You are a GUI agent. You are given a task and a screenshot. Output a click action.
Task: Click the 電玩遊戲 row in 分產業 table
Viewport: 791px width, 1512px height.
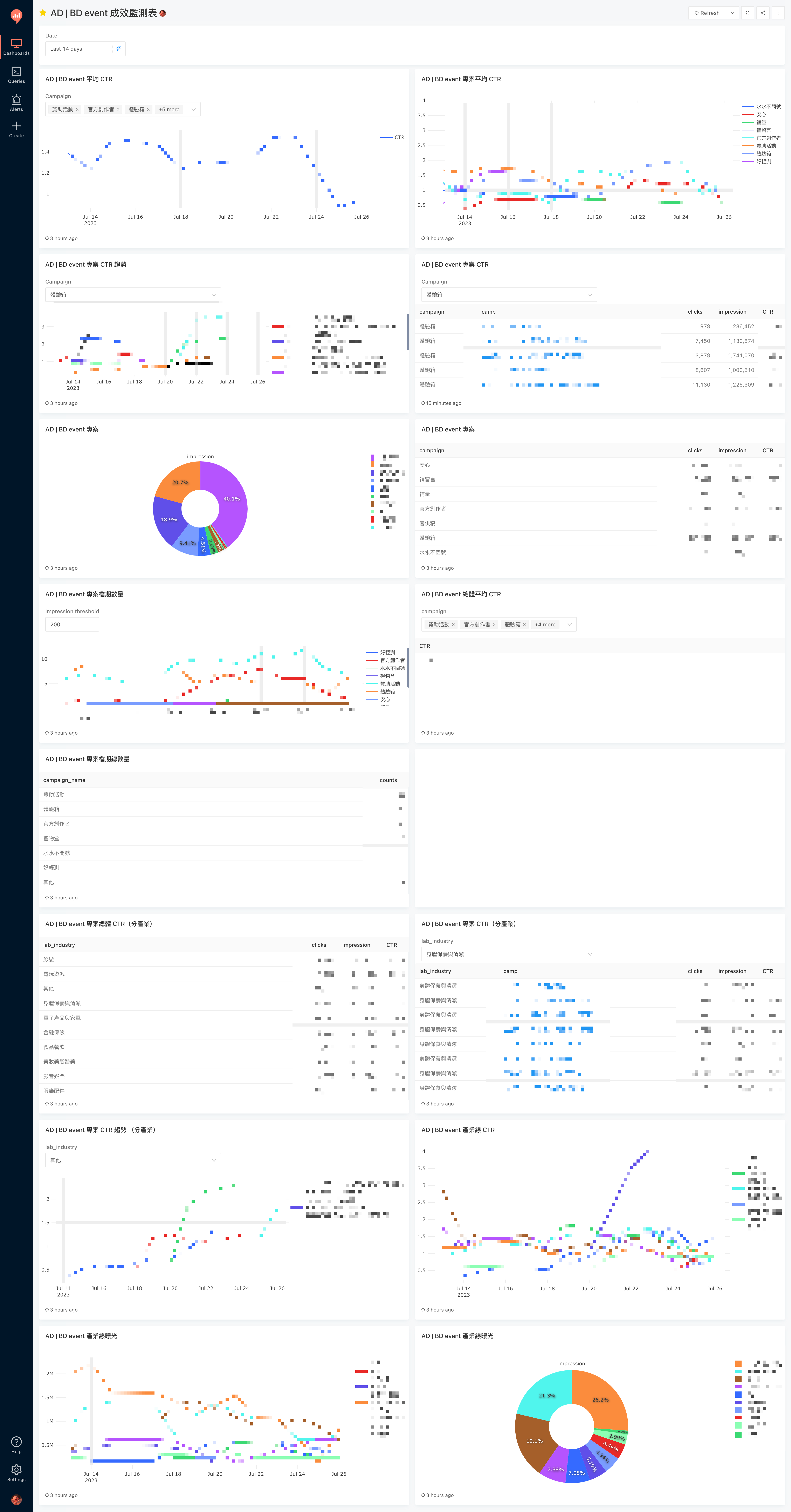pyautogui.click(x=223, y=974)
